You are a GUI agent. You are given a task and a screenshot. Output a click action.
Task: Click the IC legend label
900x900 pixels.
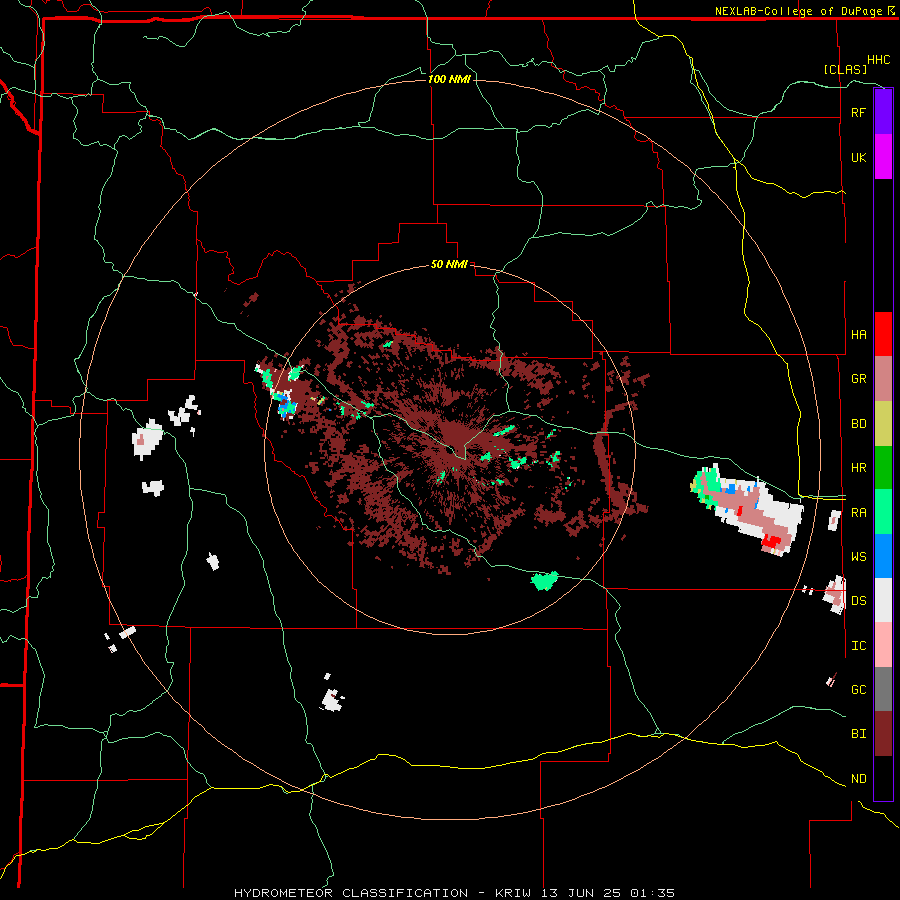(858, 645)
